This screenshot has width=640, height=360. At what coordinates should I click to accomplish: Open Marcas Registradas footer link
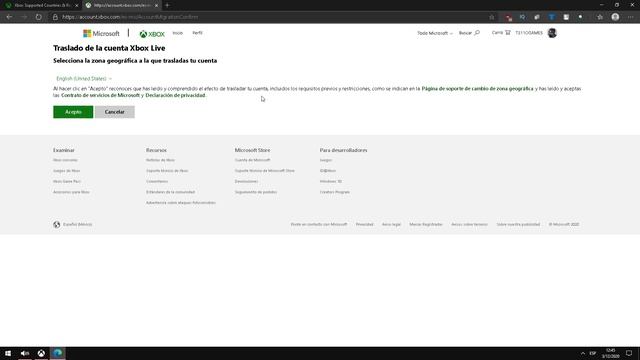tap(426, 224)
